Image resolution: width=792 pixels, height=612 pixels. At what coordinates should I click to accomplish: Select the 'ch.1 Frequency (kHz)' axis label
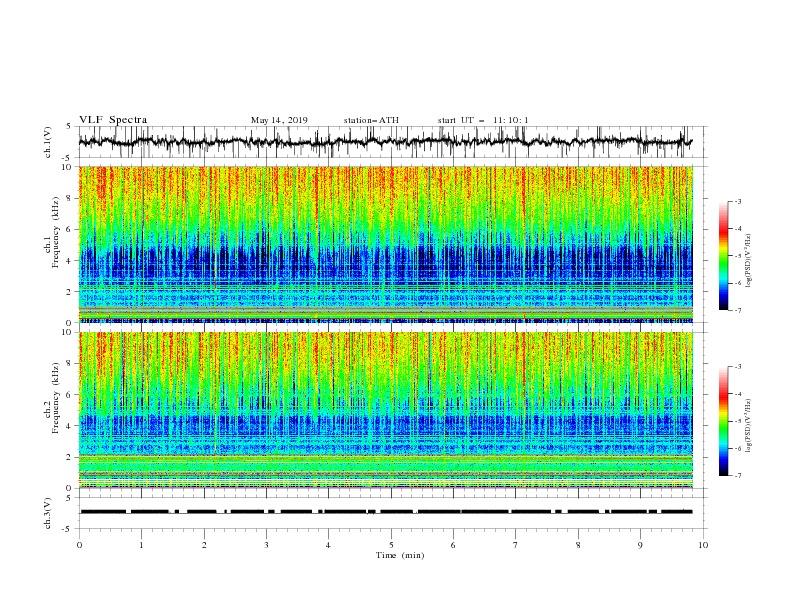(52, 233)
